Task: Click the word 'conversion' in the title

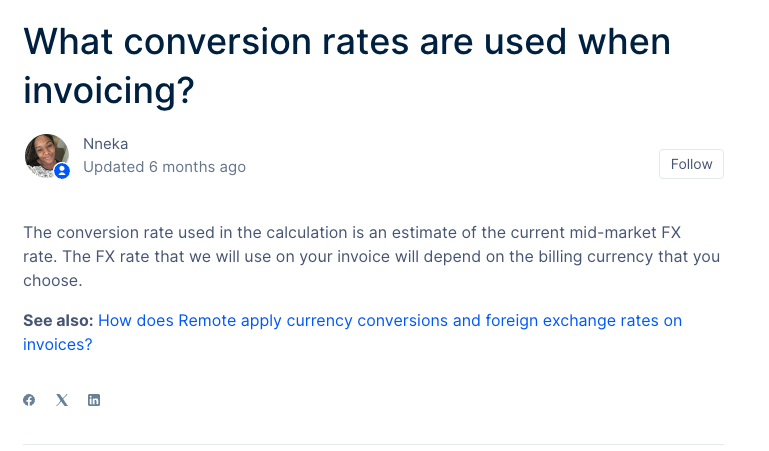Action: [217, 42]
